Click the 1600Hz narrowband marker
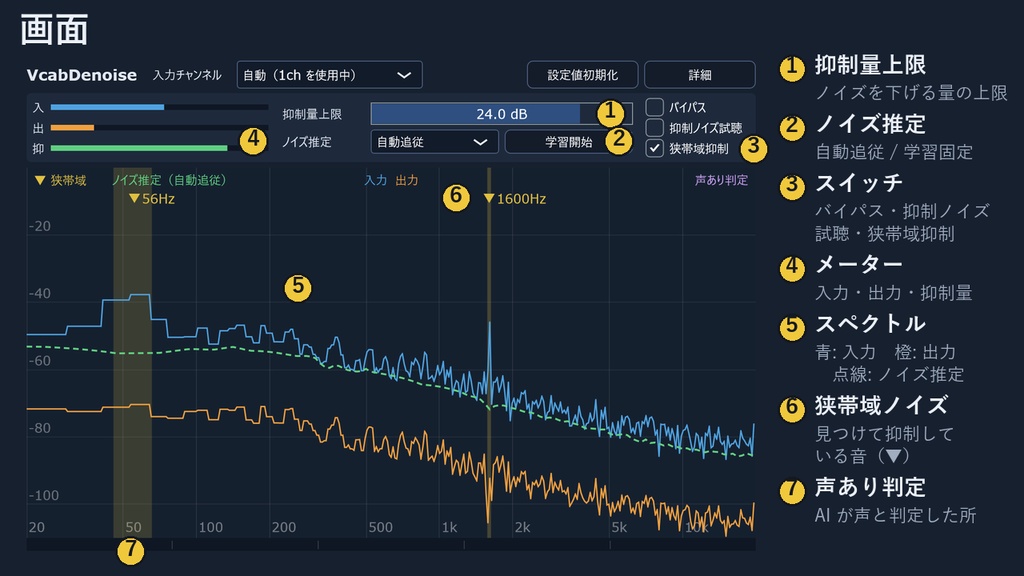 click(x=515, y=199)
